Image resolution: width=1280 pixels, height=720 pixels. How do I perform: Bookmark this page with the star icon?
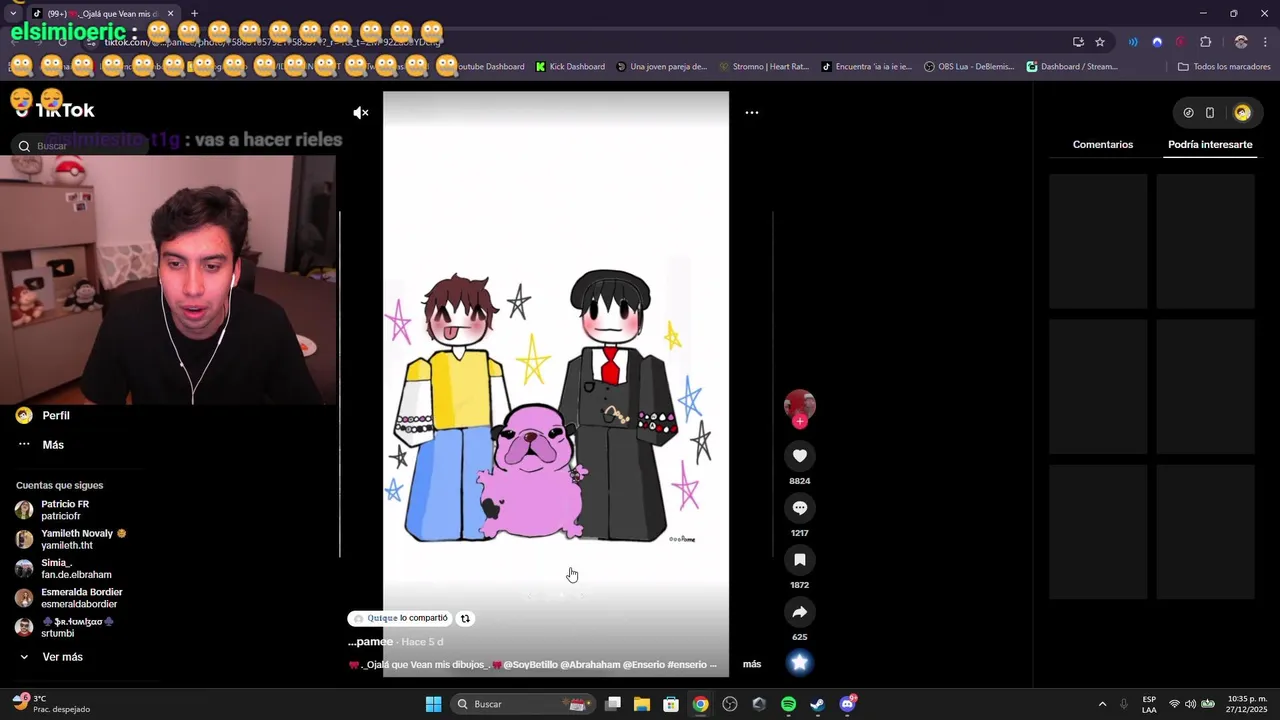(x=1100, y=42)
